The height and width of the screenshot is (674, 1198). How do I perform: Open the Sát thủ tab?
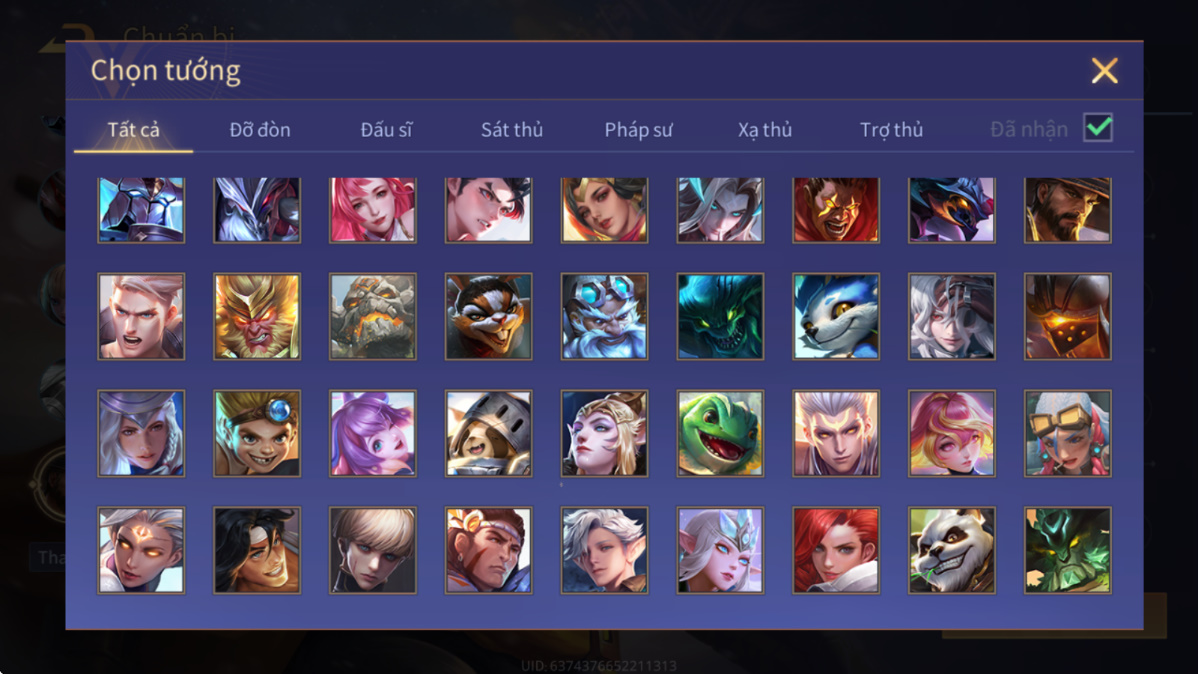pyautogui.click(x=512, y=130)
